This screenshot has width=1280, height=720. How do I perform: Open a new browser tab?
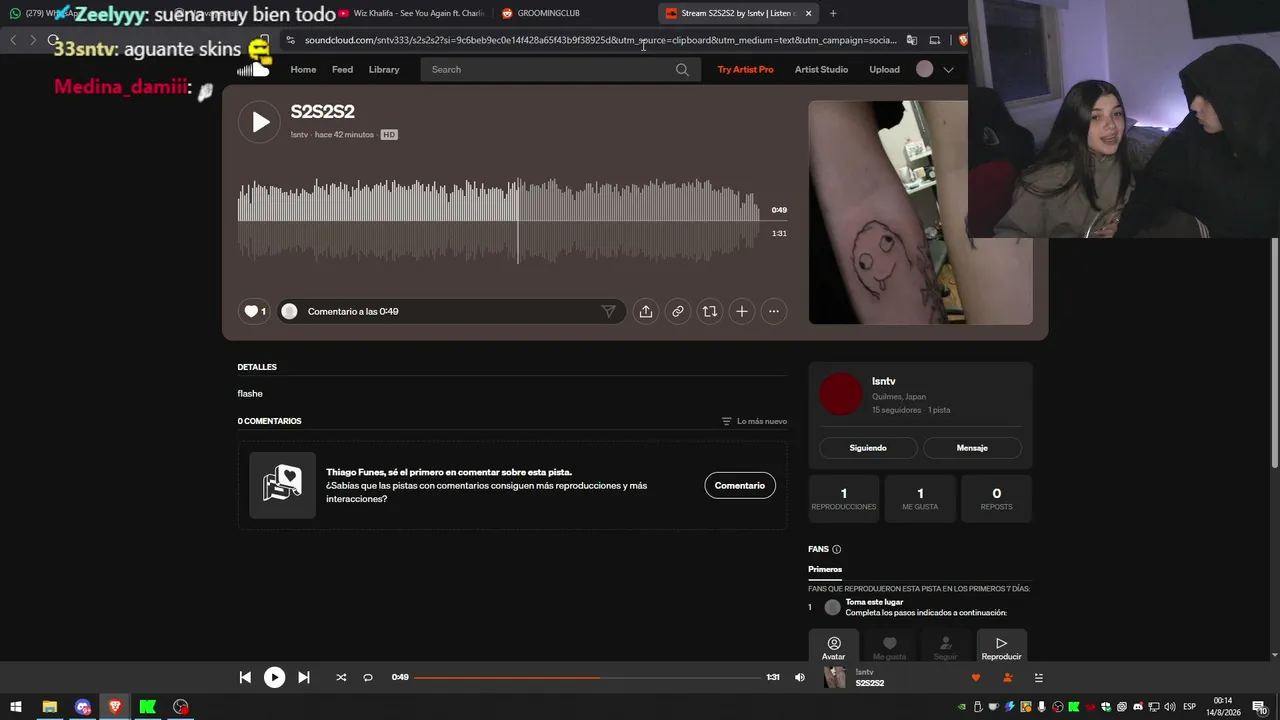833,13
